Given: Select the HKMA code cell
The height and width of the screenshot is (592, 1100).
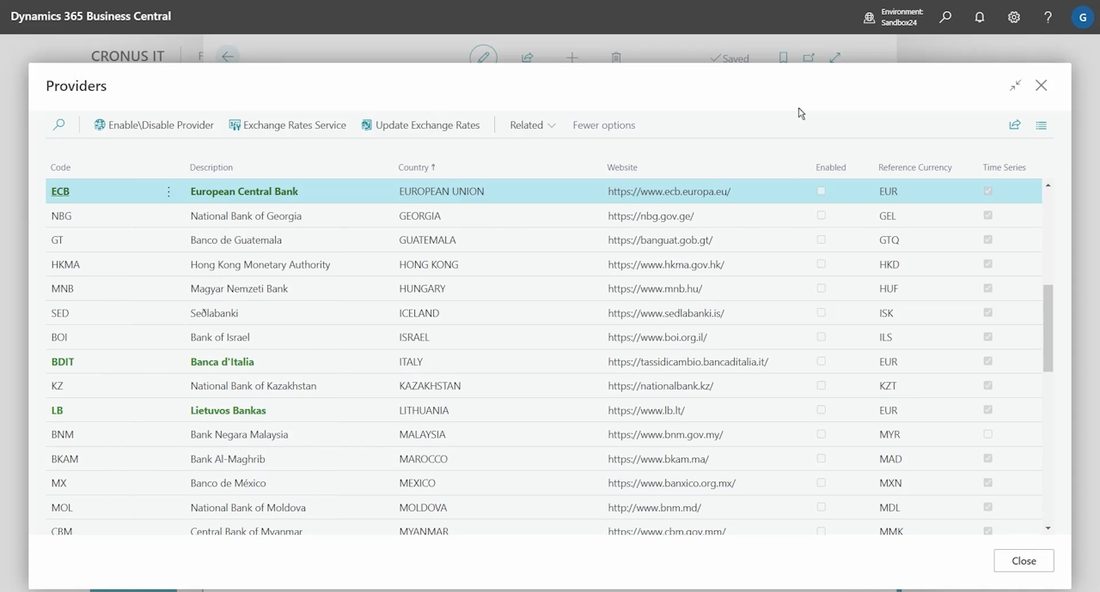Looking at the screenshot, I should 65,264.
